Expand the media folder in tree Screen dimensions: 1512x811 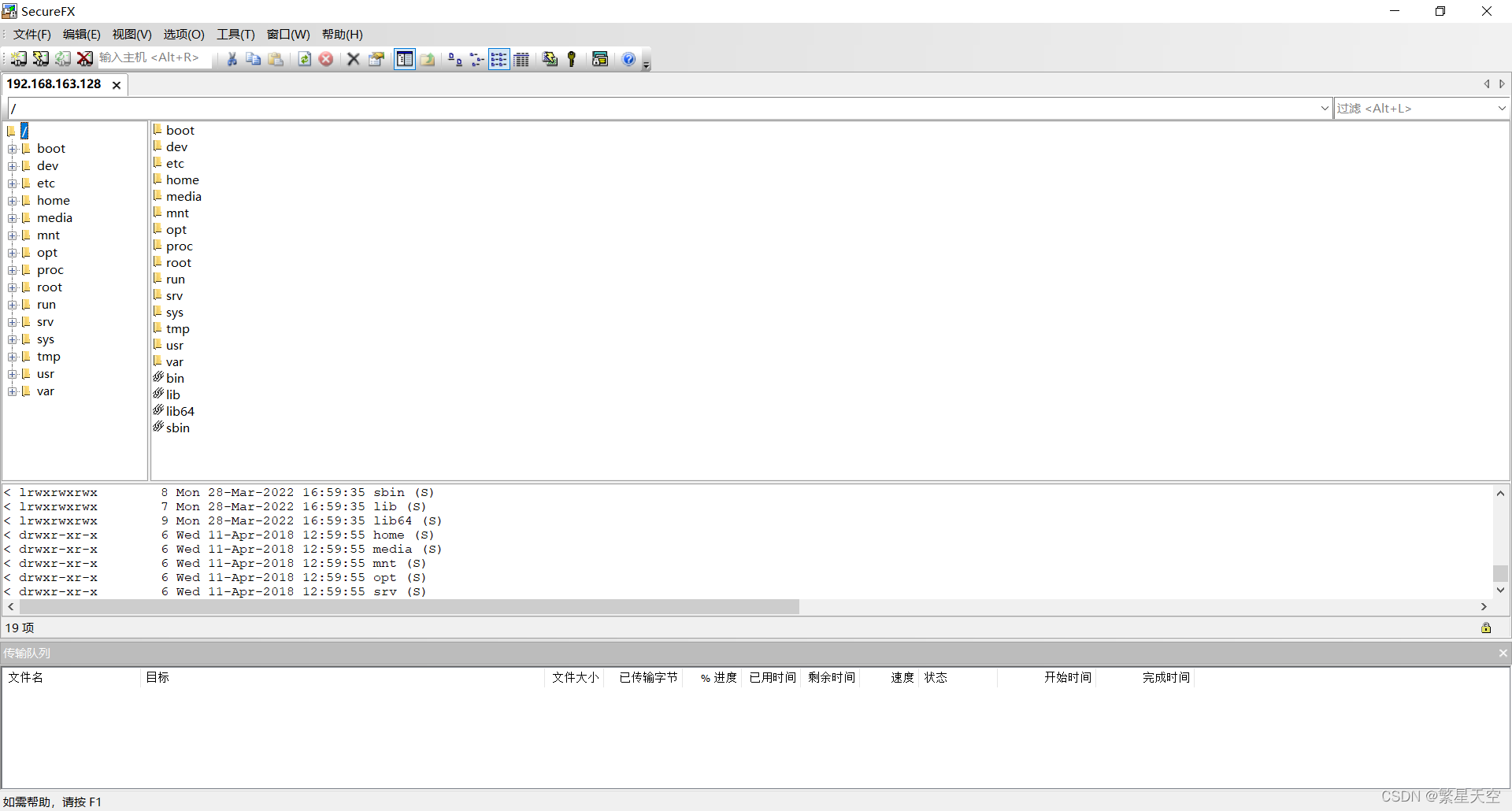click(x=13, y=218)
